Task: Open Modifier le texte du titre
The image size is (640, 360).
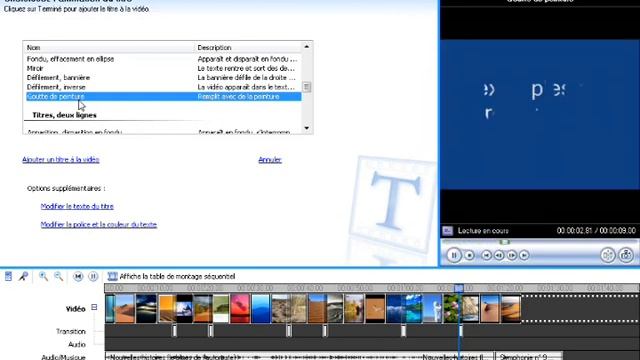Action: pyautogui.click(x=77, y=207)
